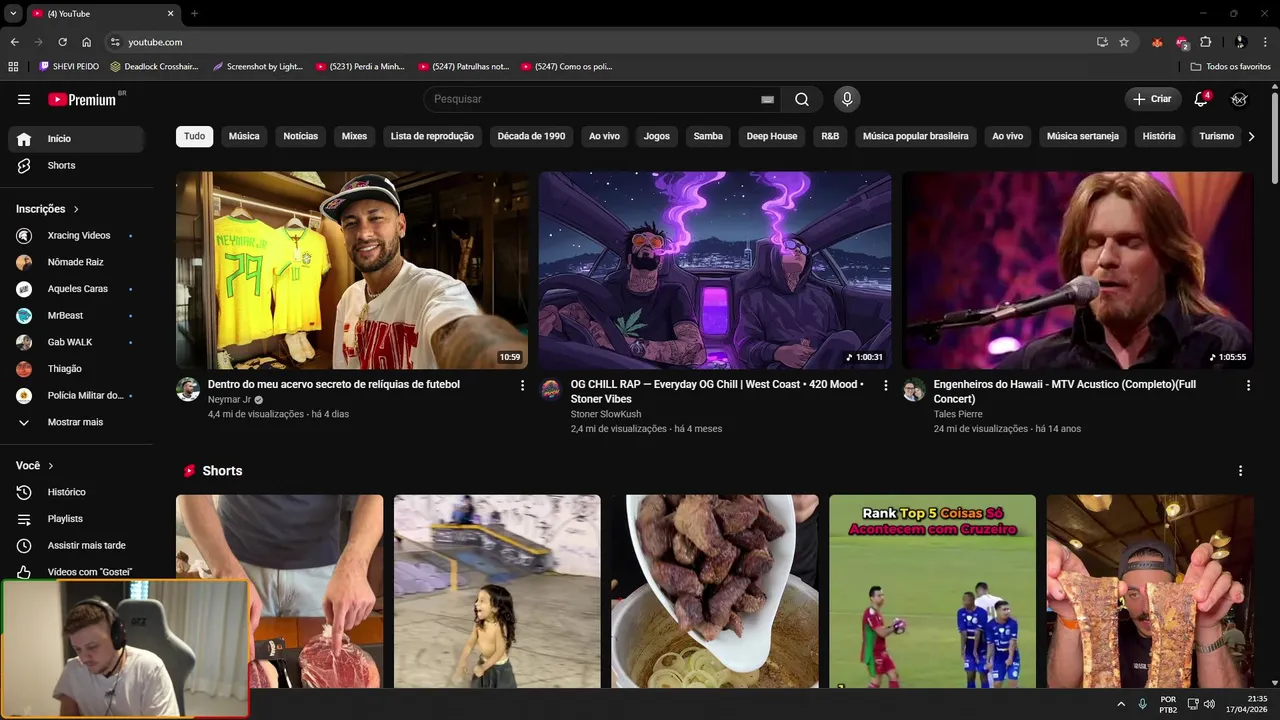Open SHEVI PEIDO bookmark
1280x720 pixels.
(68, 66)
